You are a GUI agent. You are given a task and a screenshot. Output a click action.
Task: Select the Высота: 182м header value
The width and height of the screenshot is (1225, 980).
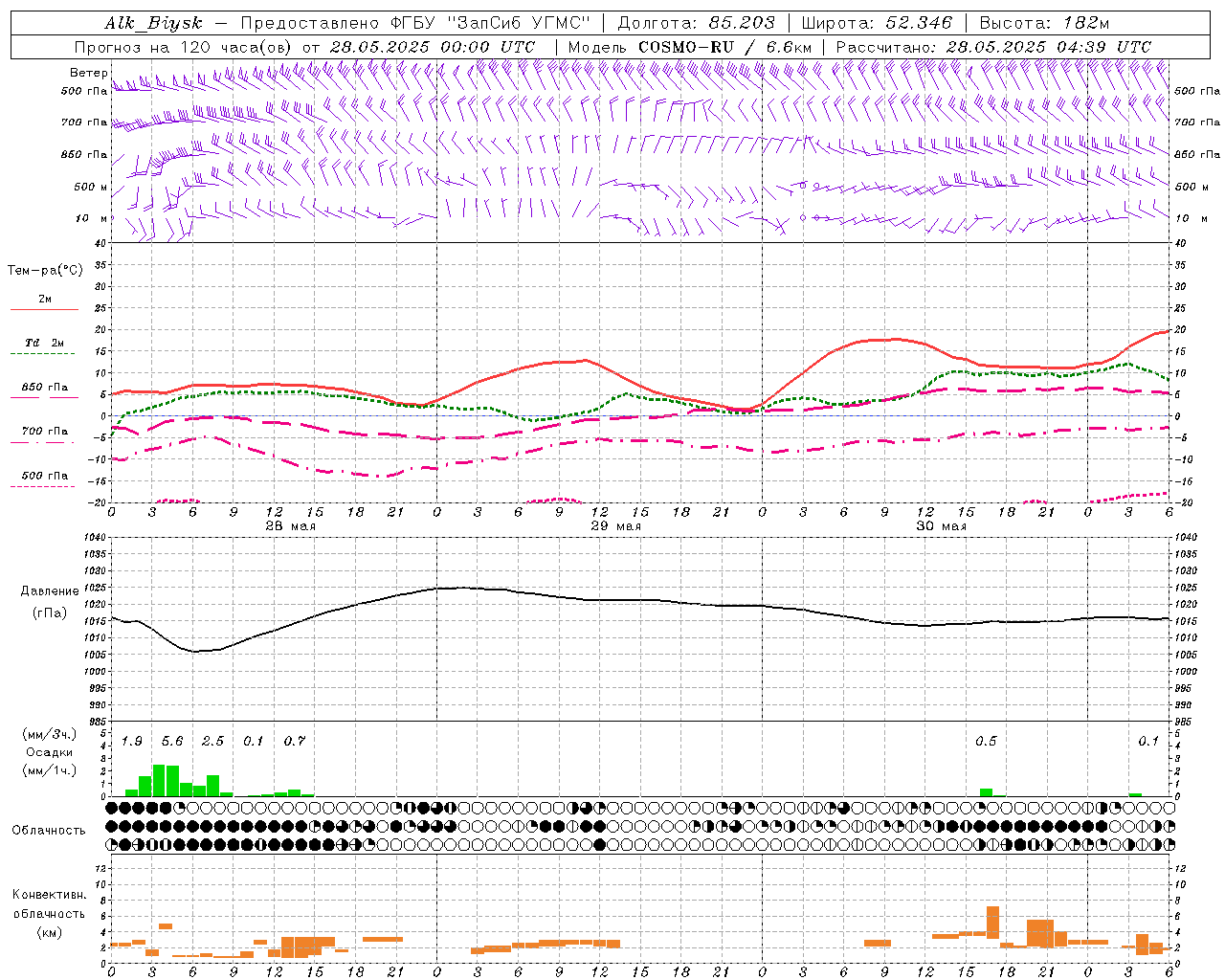pyautogui.click(x=1044, y=24)
